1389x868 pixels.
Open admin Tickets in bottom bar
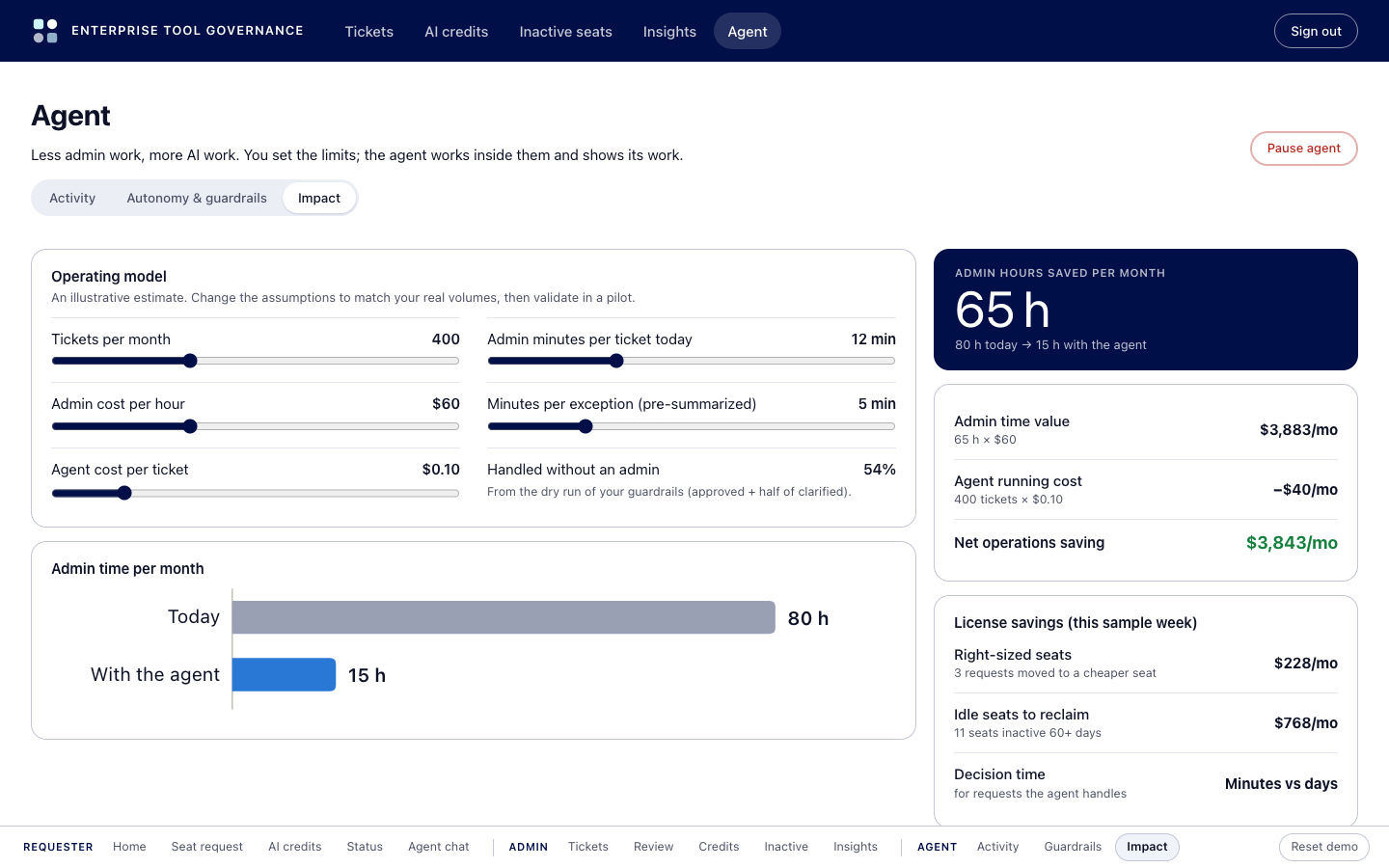pyautogui.click(x=588, y=847)
